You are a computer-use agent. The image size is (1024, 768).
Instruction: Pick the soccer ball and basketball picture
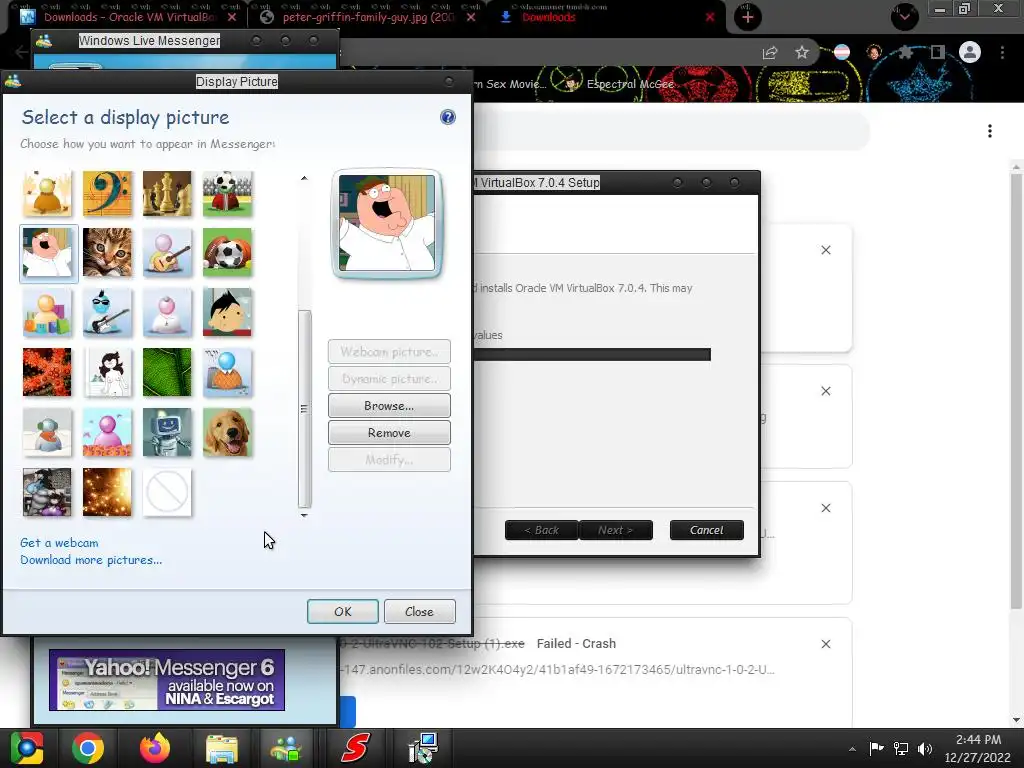[227, 253]
